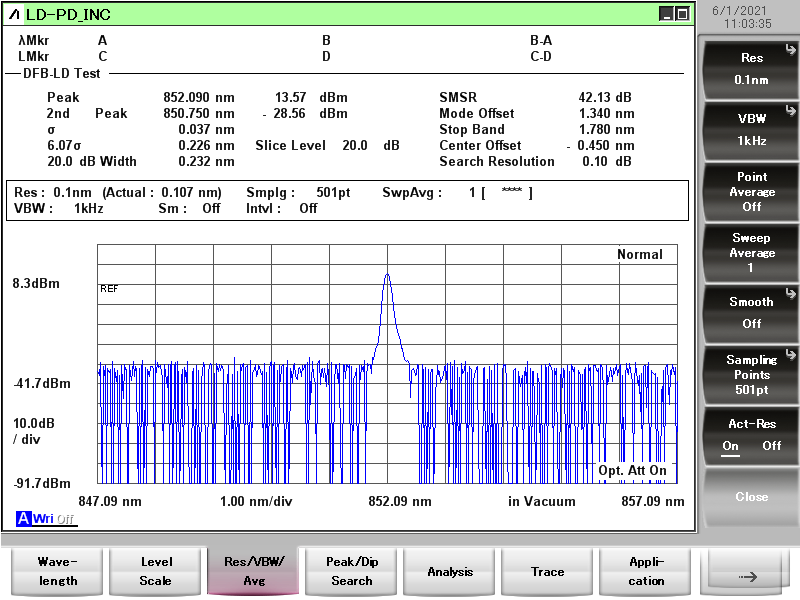The width and height of the screenshot is (800, 600).
Task: Click the spectrum peak at 852.09 nm
Action: coord(387,275)
